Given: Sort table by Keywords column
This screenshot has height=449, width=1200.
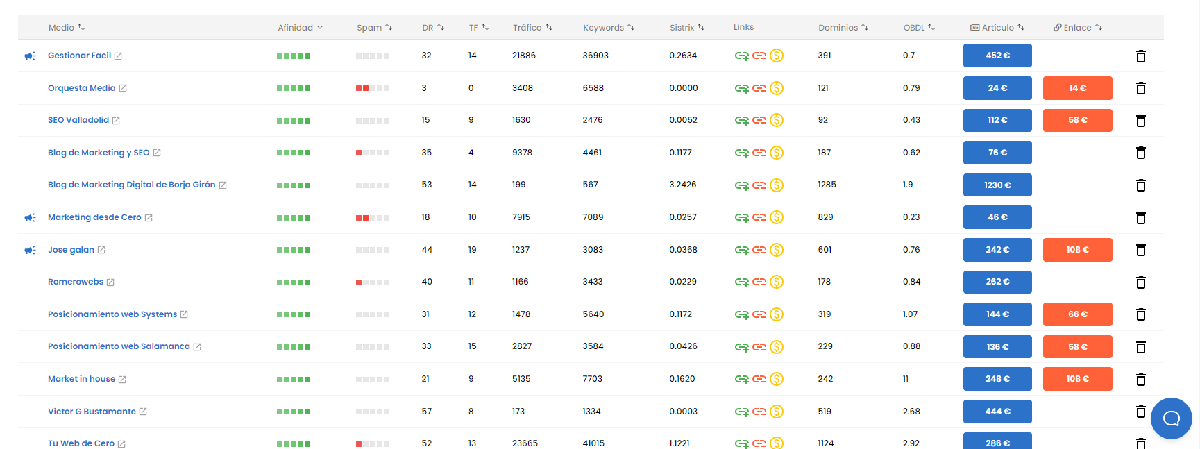Looking at the screenshot, I should pyautogui.click(x=608, y=27).
